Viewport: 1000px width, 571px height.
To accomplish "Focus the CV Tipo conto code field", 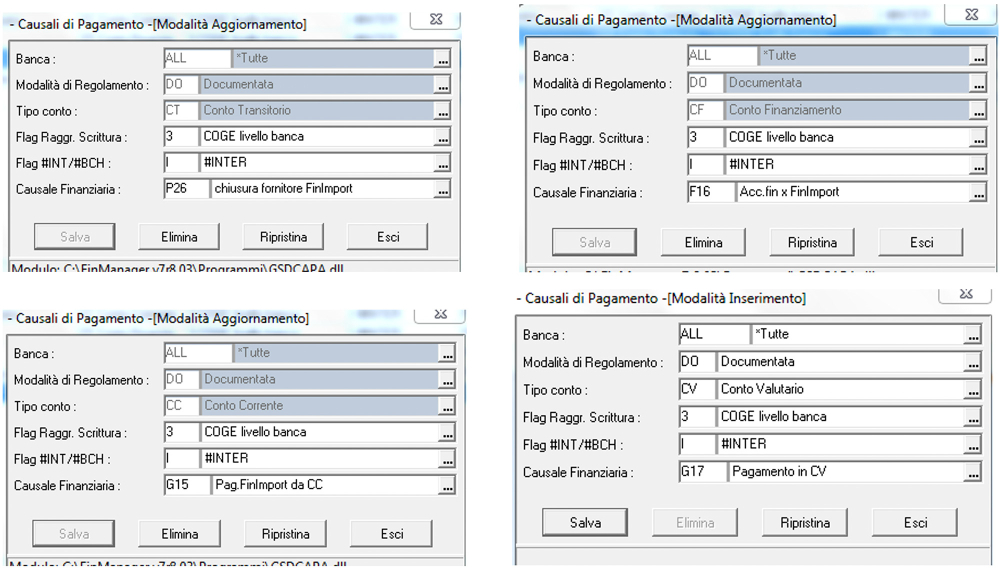I will pos(694,389).
